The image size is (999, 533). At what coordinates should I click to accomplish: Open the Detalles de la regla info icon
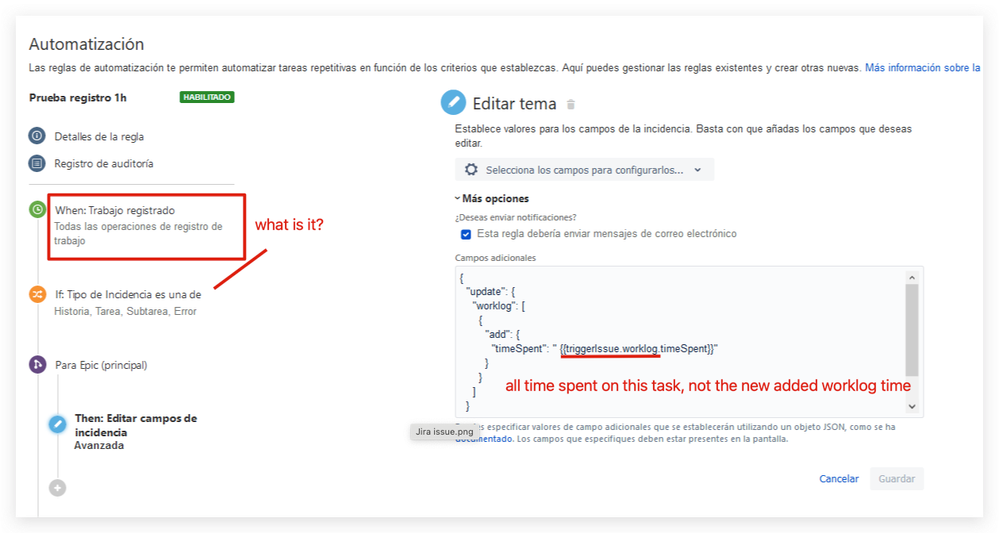tap(37, 136)
